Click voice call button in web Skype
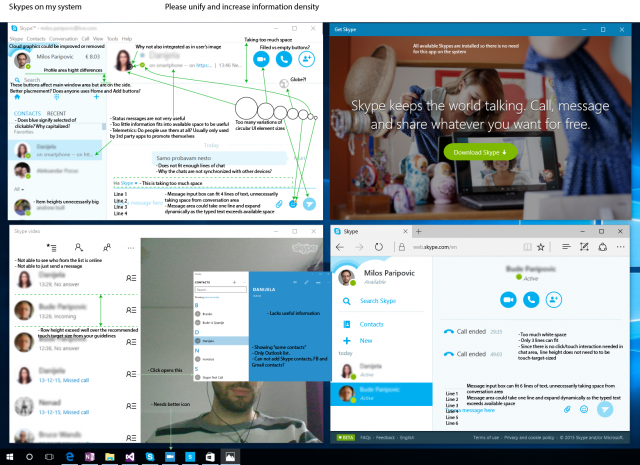This screenshot has height=465, width=640. [x=531, y=300]
